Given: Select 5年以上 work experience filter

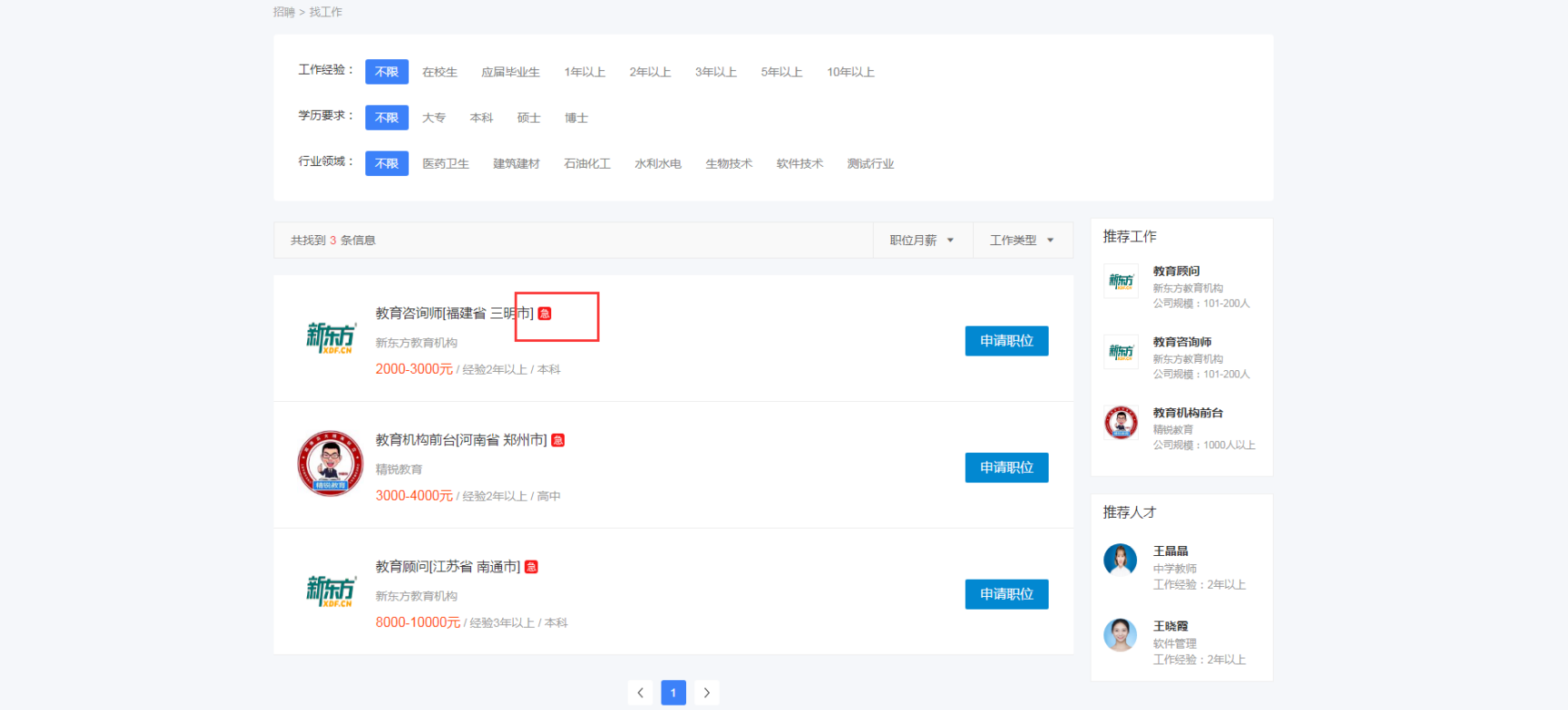Looking at the screenshot, I should click(x=782, y=72).
